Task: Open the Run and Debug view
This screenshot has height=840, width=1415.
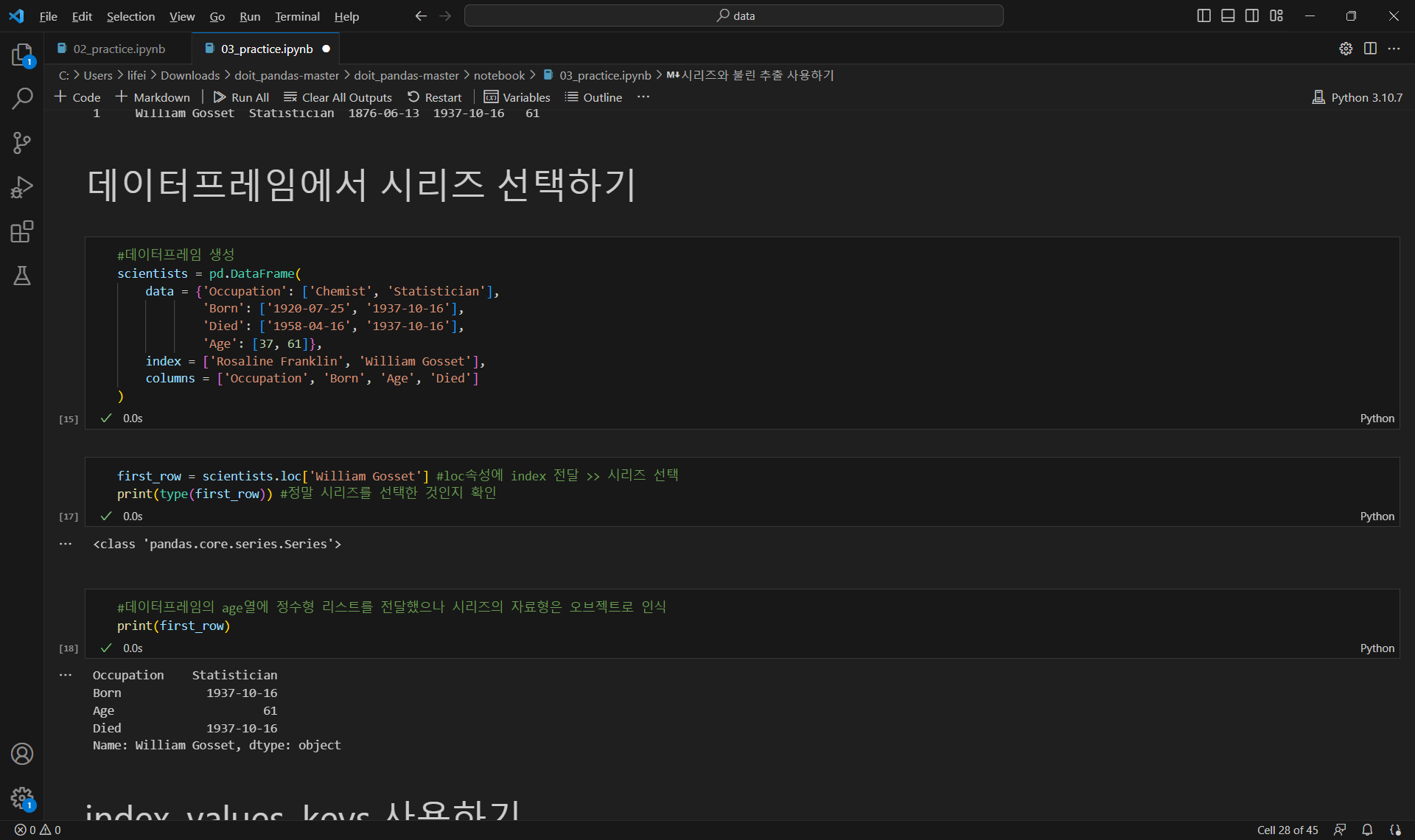Action: pos(22,187)
